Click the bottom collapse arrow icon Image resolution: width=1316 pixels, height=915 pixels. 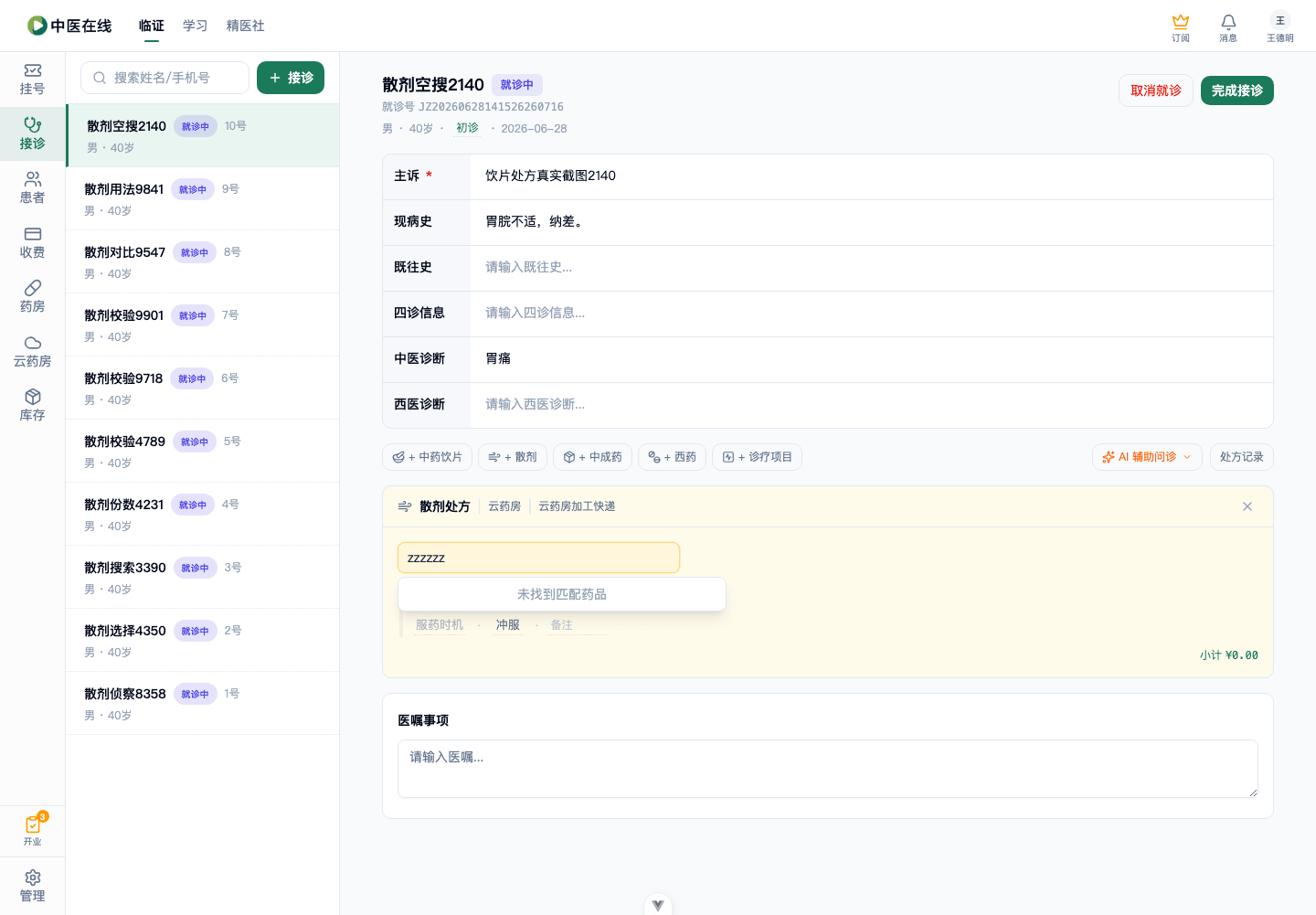[x=658, y=905]
